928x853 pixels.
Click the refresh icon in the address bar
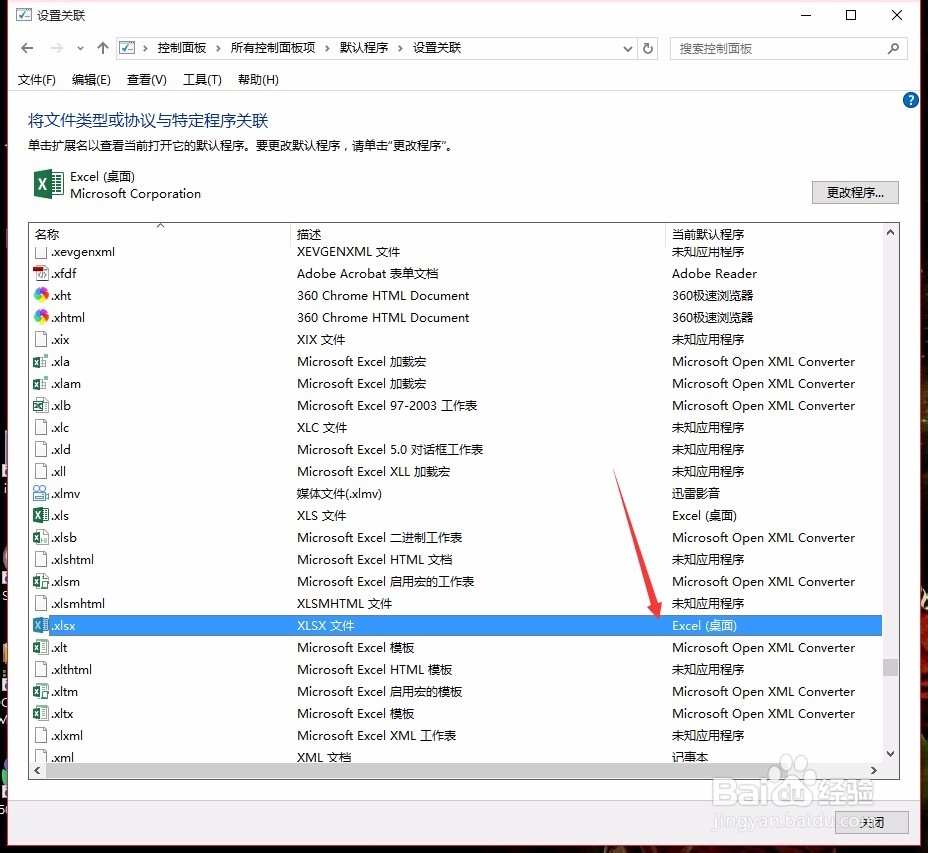649,47
